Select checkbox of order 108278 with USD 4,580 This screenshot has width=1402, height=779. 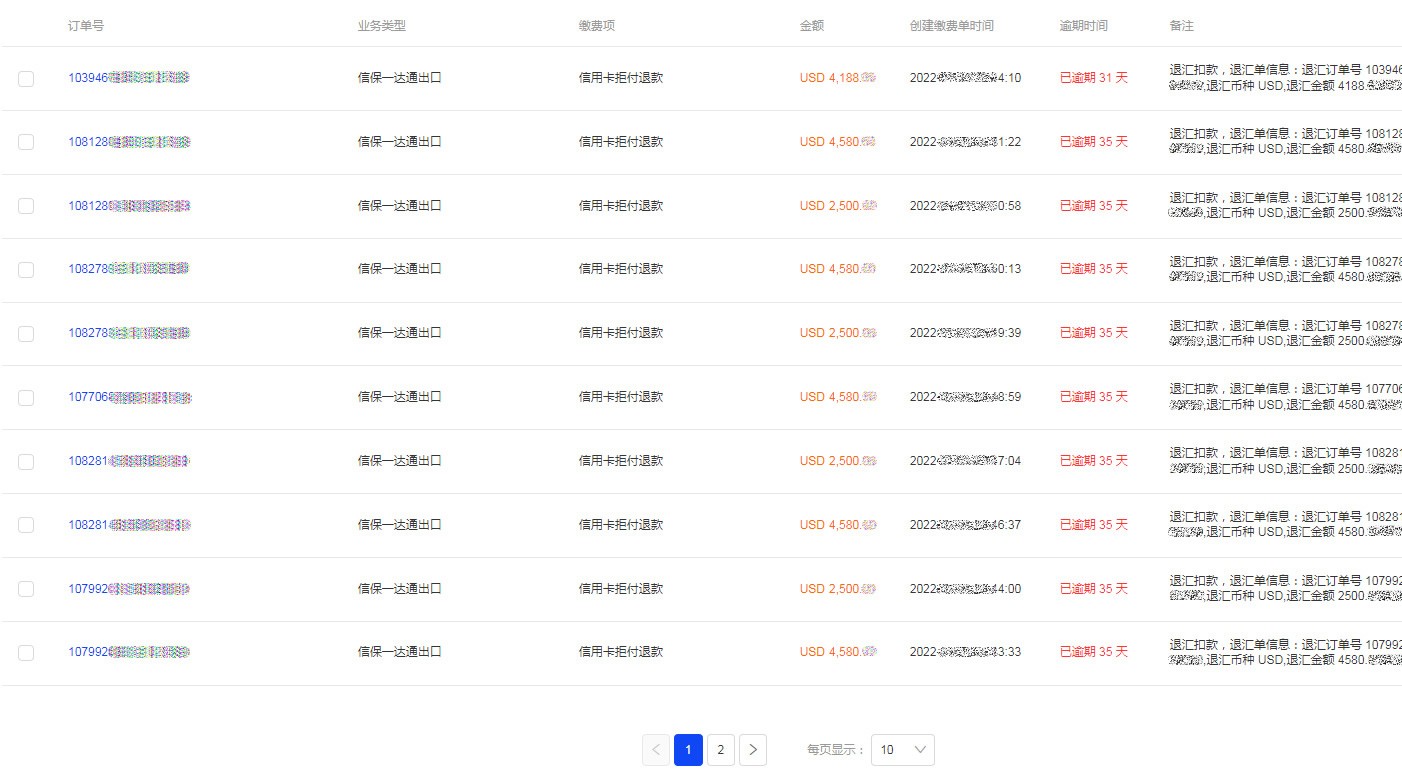26,270
